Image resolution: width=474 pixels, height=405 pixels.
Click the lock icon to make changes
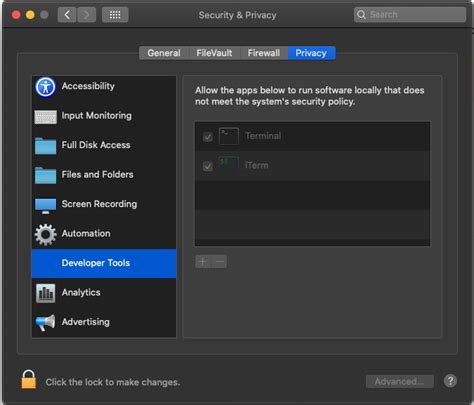tap(29, 379)
